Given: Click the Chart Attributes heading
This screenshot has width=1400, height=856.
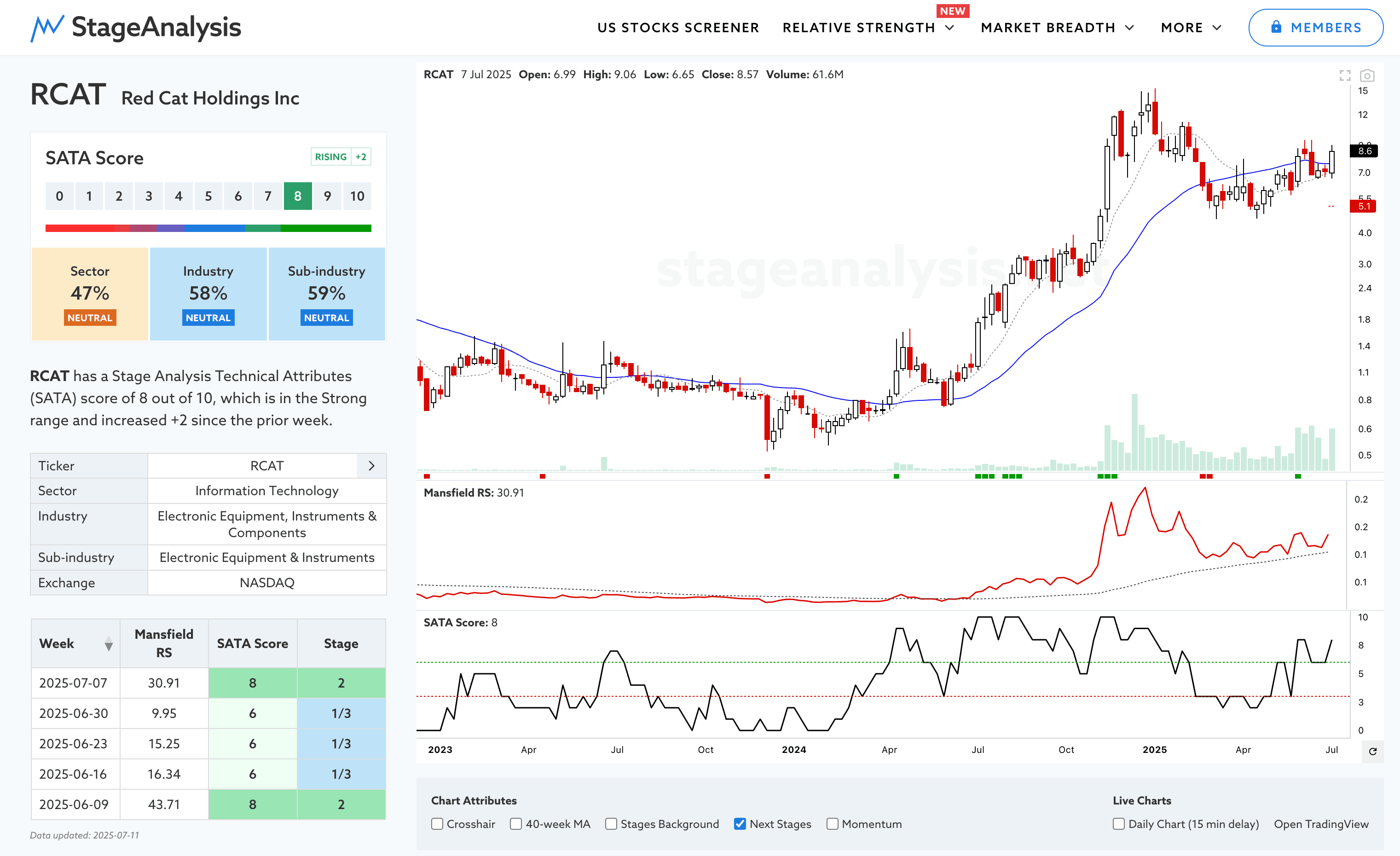Looking at the screenshot, I should click(474, 800).
